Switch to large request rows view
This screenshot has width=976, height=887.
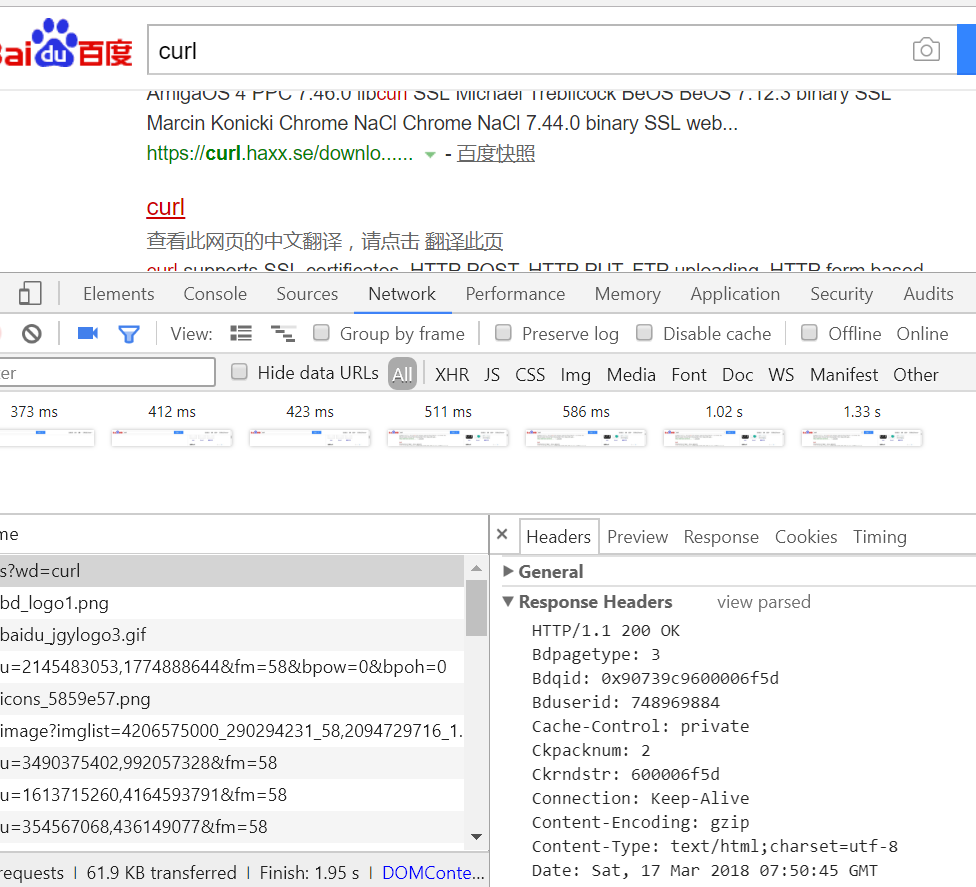(x=241, y=334)
